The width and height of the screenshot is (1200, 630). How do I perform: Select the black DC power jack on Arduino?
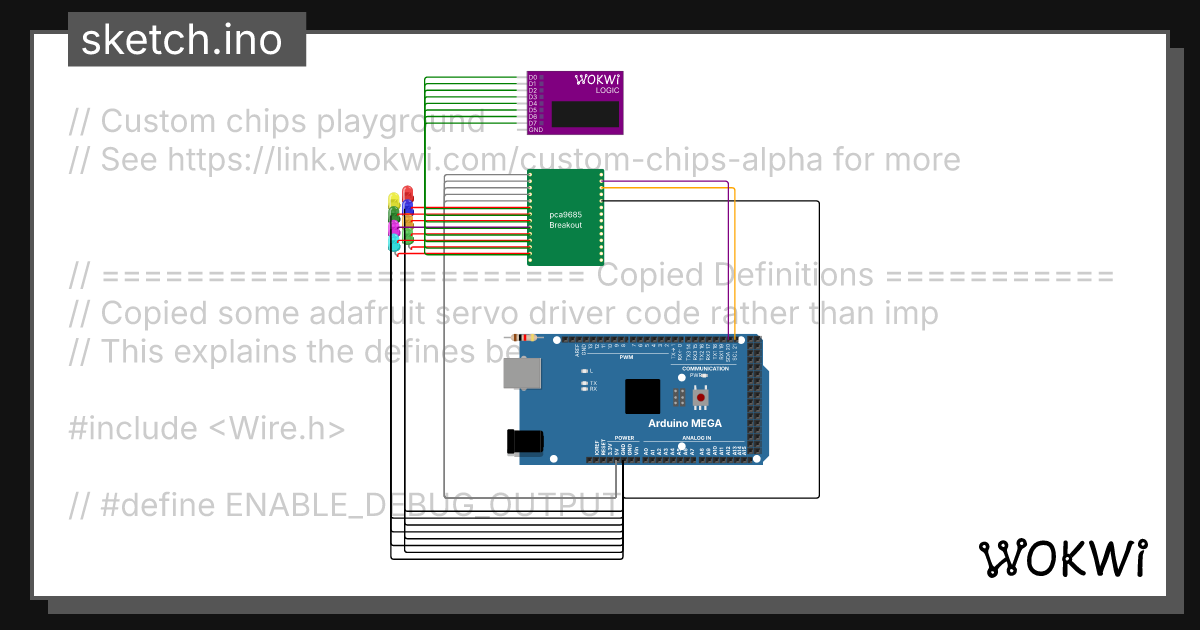click(524, 442)
